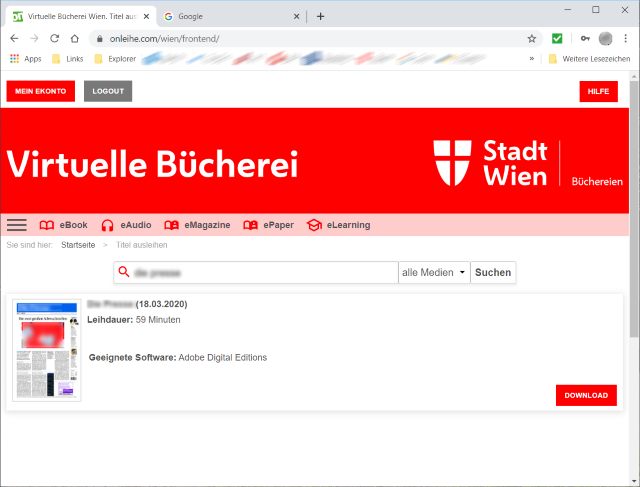Click the Titel ausleihen breadcrumb
The height and width of the screenshot is (487, 640).
tap(142, 245)
